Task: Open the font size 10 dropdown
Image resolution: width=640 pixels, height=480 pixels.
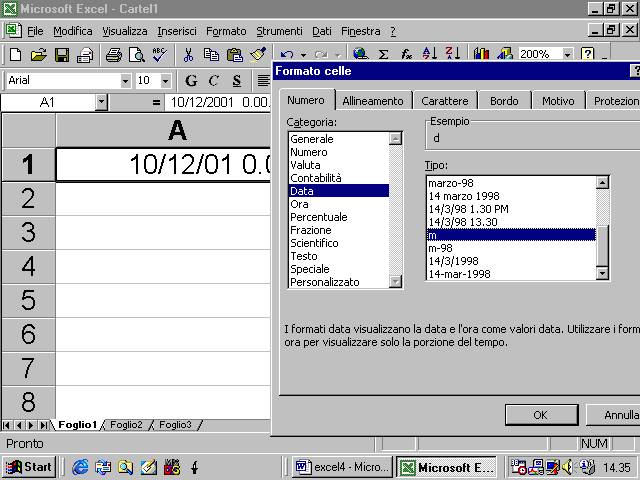Action: [x=165, y=81]
